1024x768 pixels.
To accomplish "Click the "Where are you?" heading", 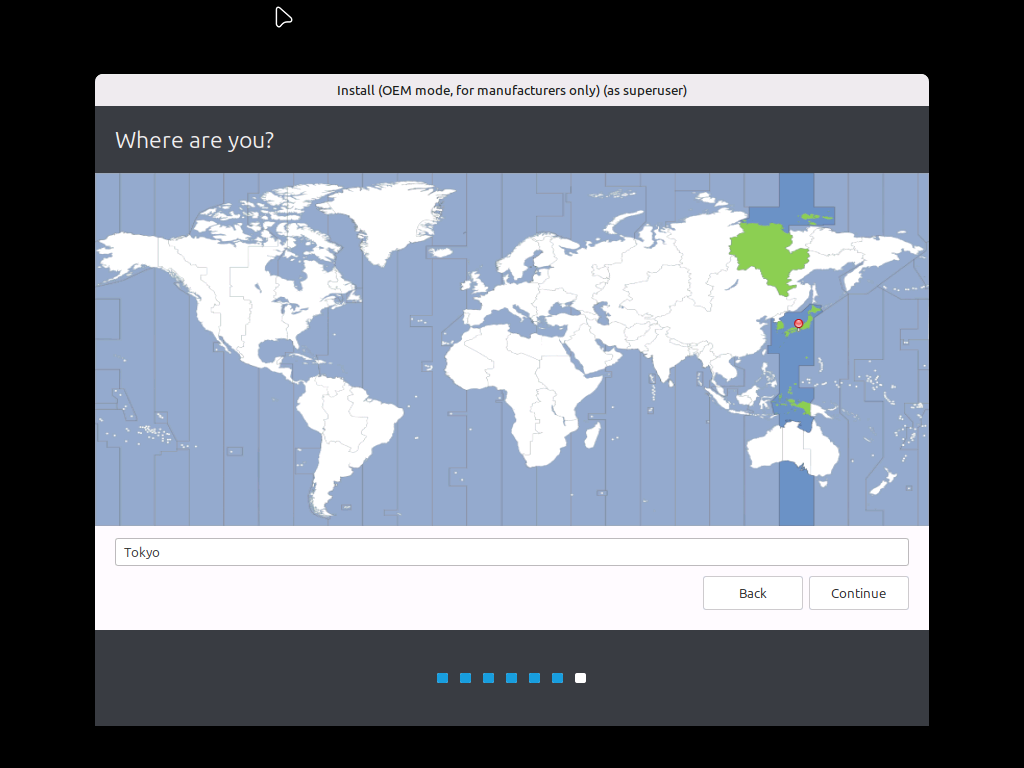I will point(194,140).
